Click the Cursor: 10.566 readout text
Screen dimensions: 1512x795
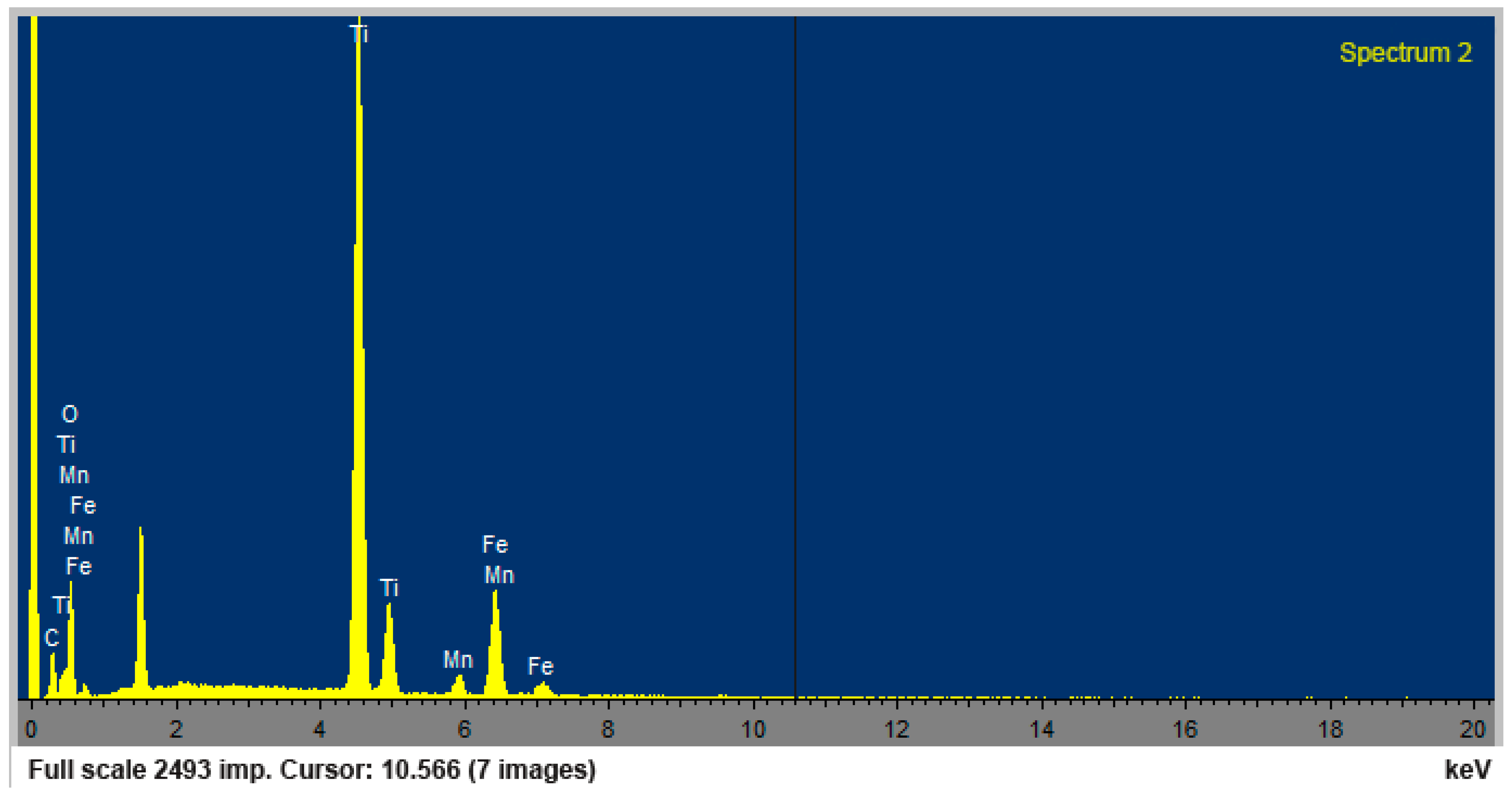tap(370, 769)
